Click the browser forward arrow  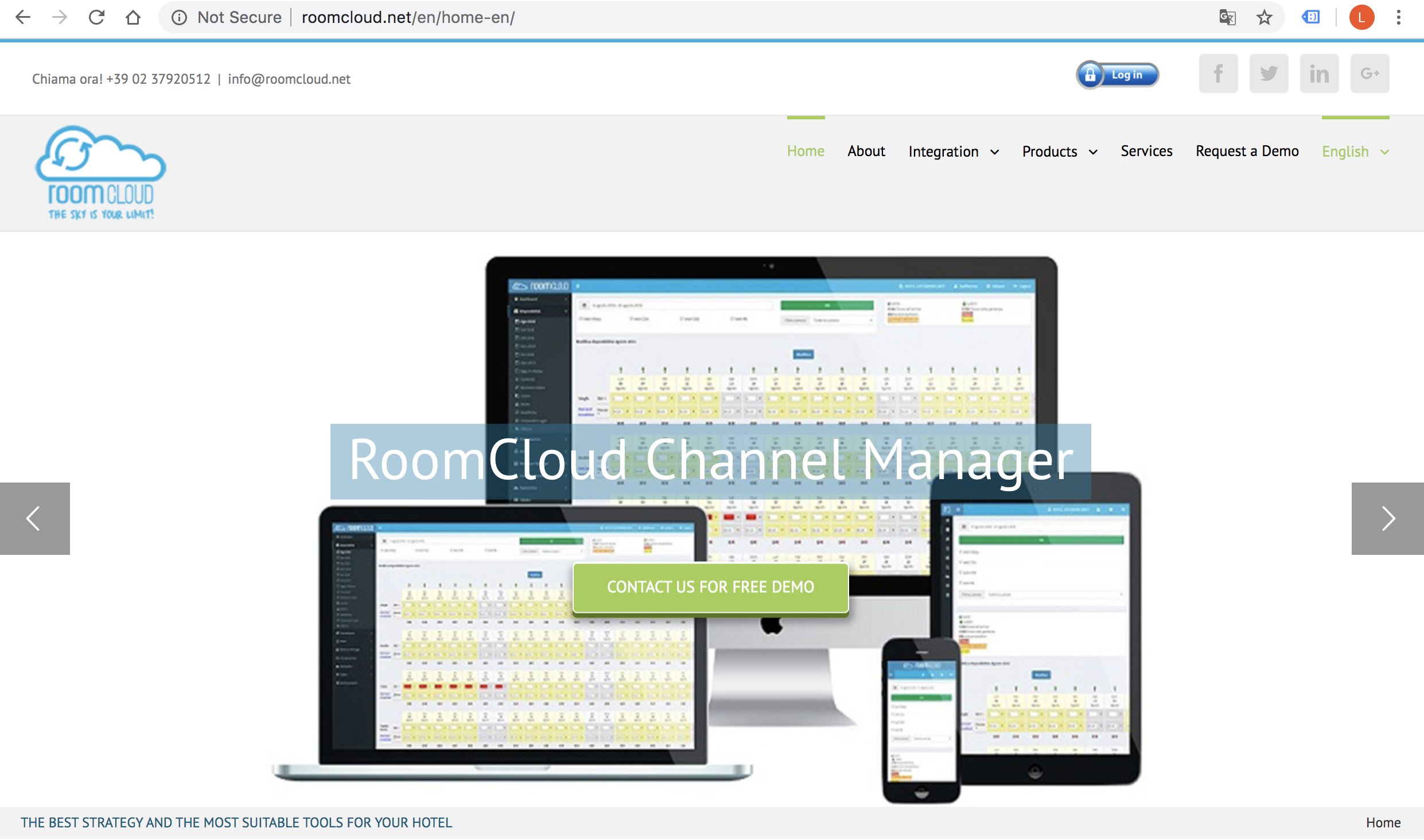(60, 17)
